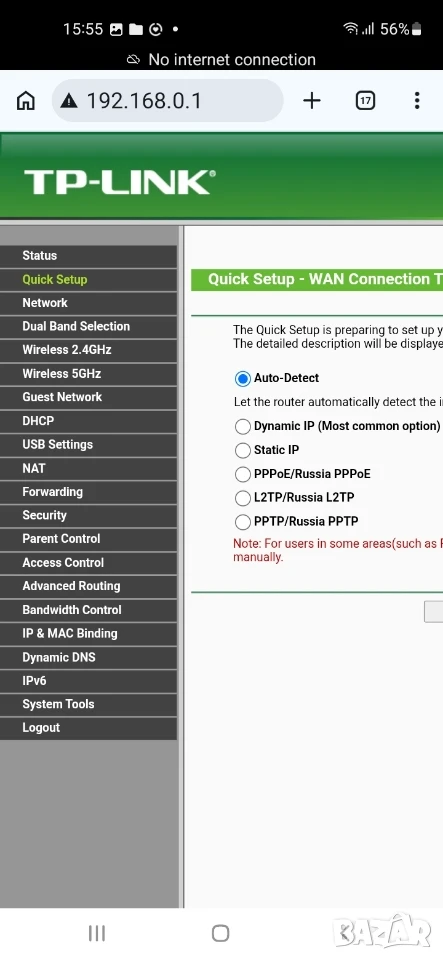Click the TP-LINK logo
Screen dimensions: 443x960
pyautogui.click(x=120, y=182)
